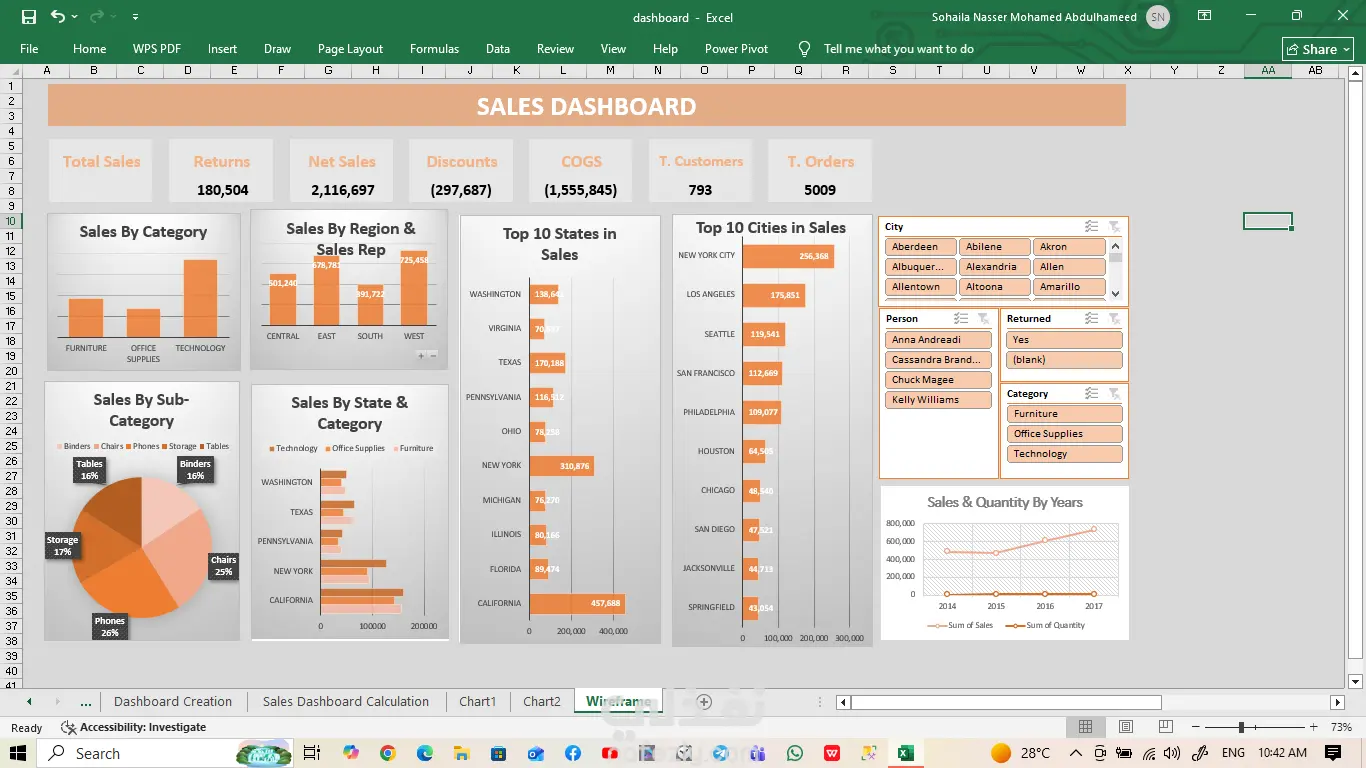Open the Power Pivot ribbon tab
This screenshot has width=1366, height=768.
tap(736, 48)
